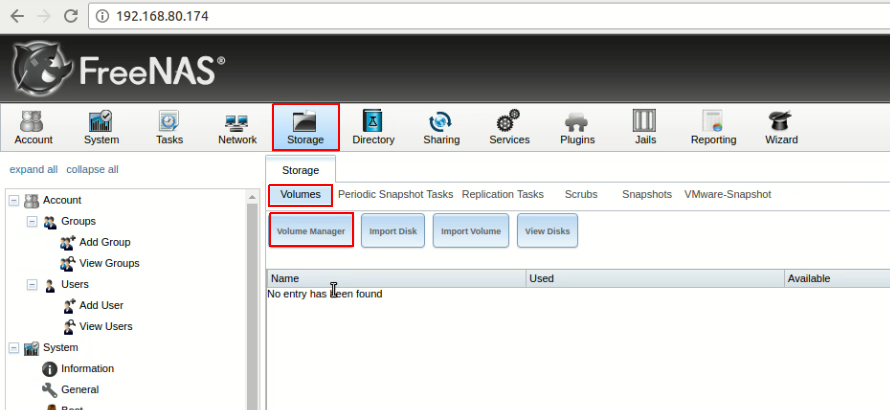Click the browser back arrow
Viewport: 890px width, 410px height.
click(17, 16)
